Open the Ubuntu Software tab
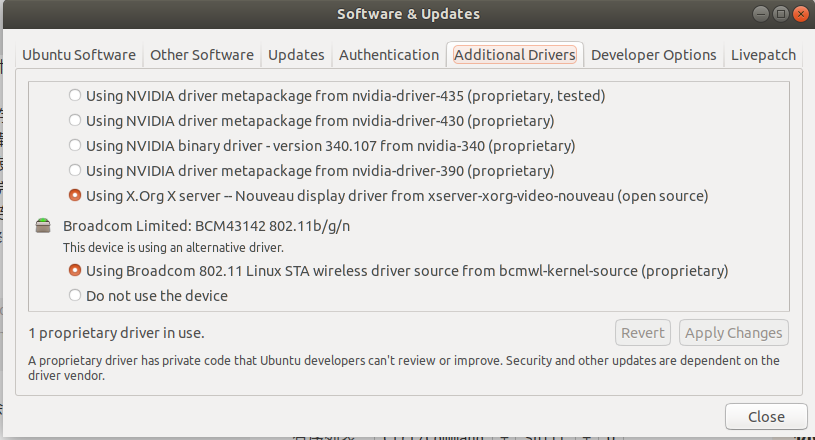The height and width of the screenshot is (440, 815). pos(79,55)
